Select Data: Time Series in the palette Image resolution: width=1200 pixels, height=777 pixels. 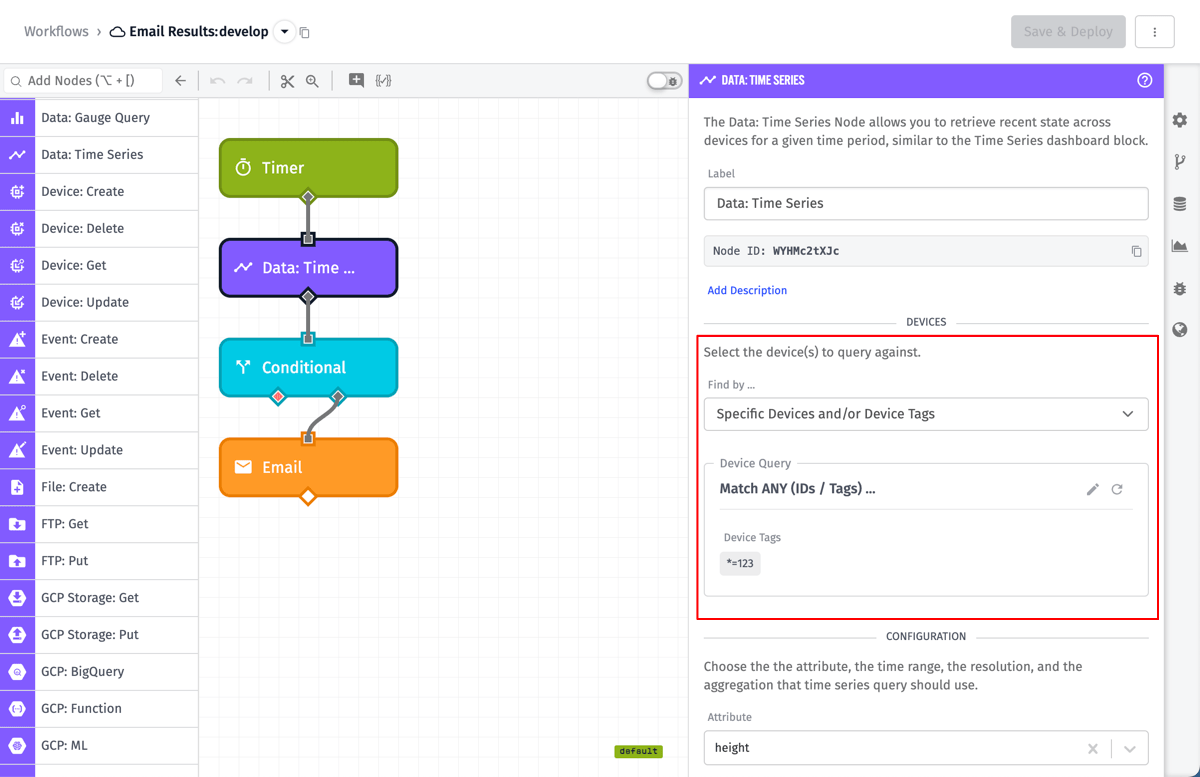coord(99,154)
